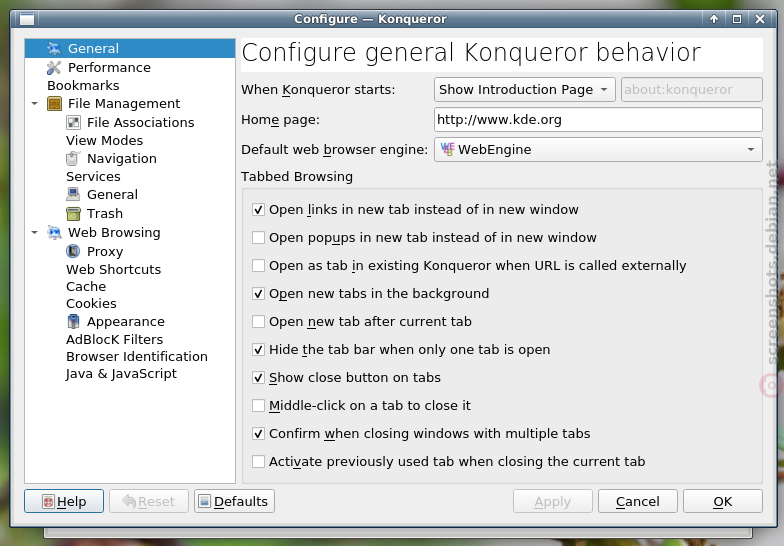Screen dimensions: 784x546
Task: Confirm with the OK button
Action: (x=722, y=501)
